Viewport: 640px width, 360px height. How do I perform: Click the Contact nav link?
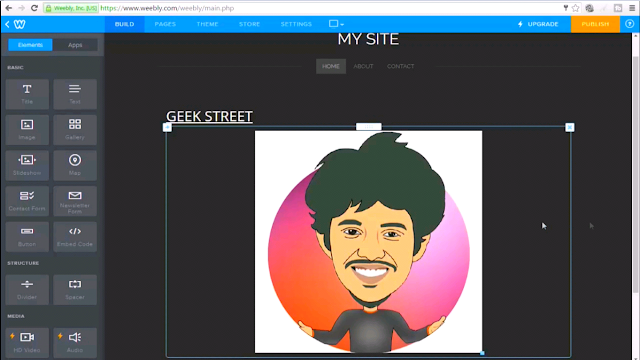tap(400, 66)
